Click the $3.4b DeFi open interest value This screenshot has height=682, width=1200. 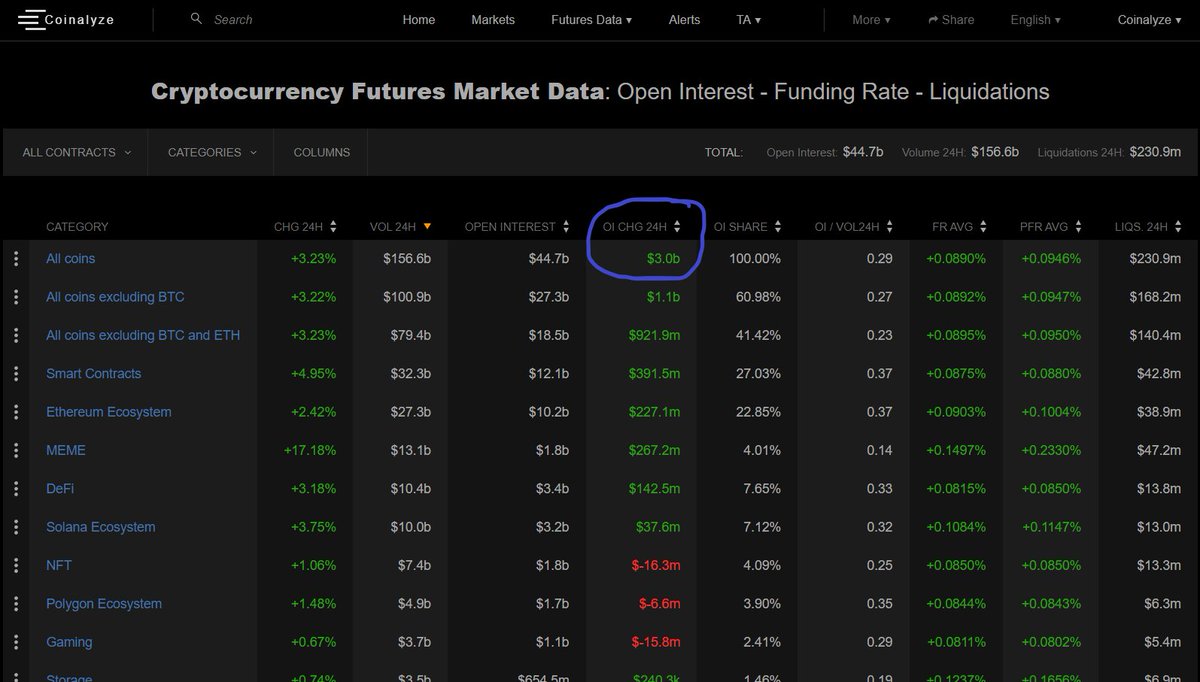(x=549, y=489)
